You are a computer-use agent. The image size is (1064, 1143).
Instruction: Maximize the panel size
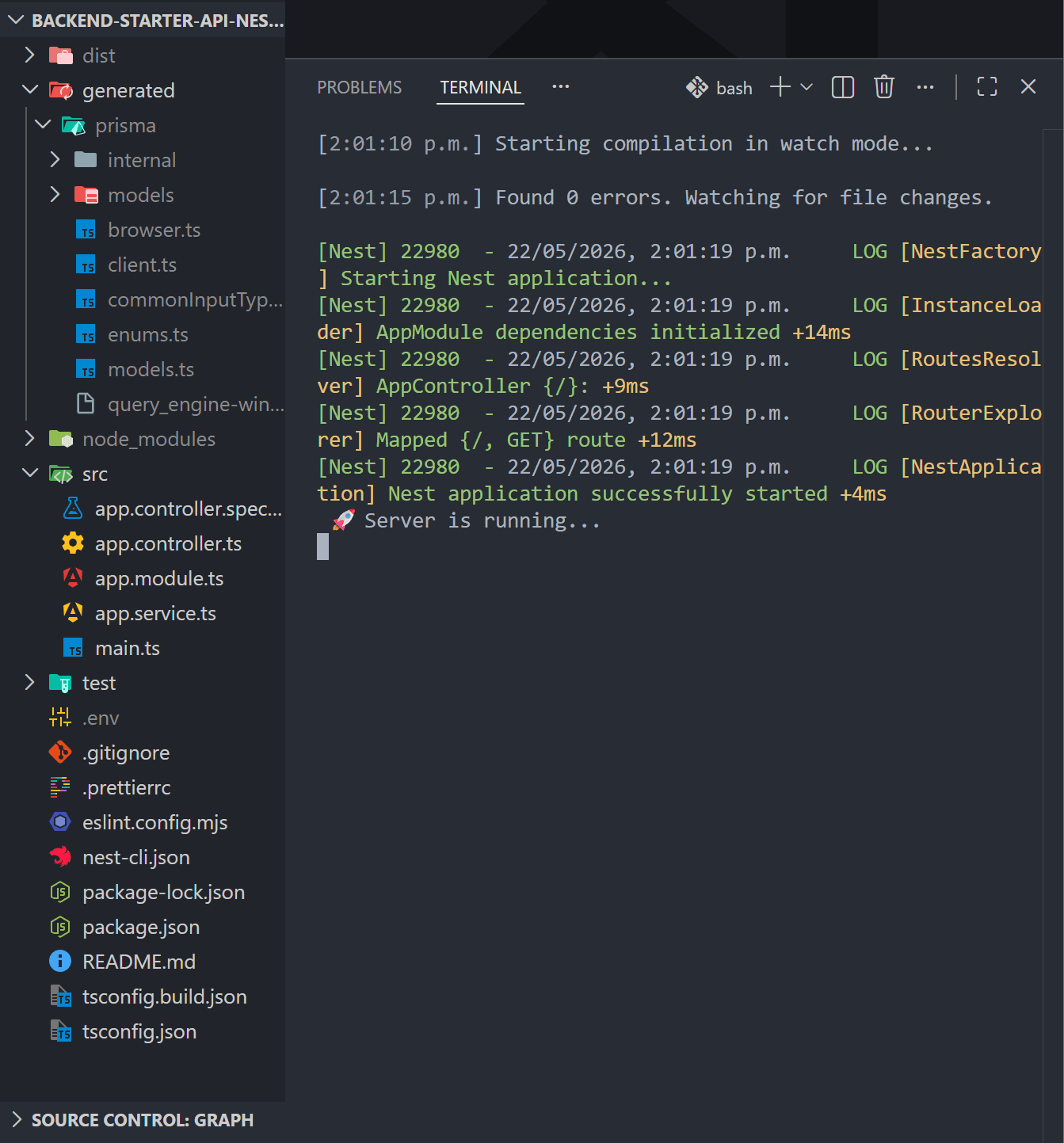click(x=987, y=87)
